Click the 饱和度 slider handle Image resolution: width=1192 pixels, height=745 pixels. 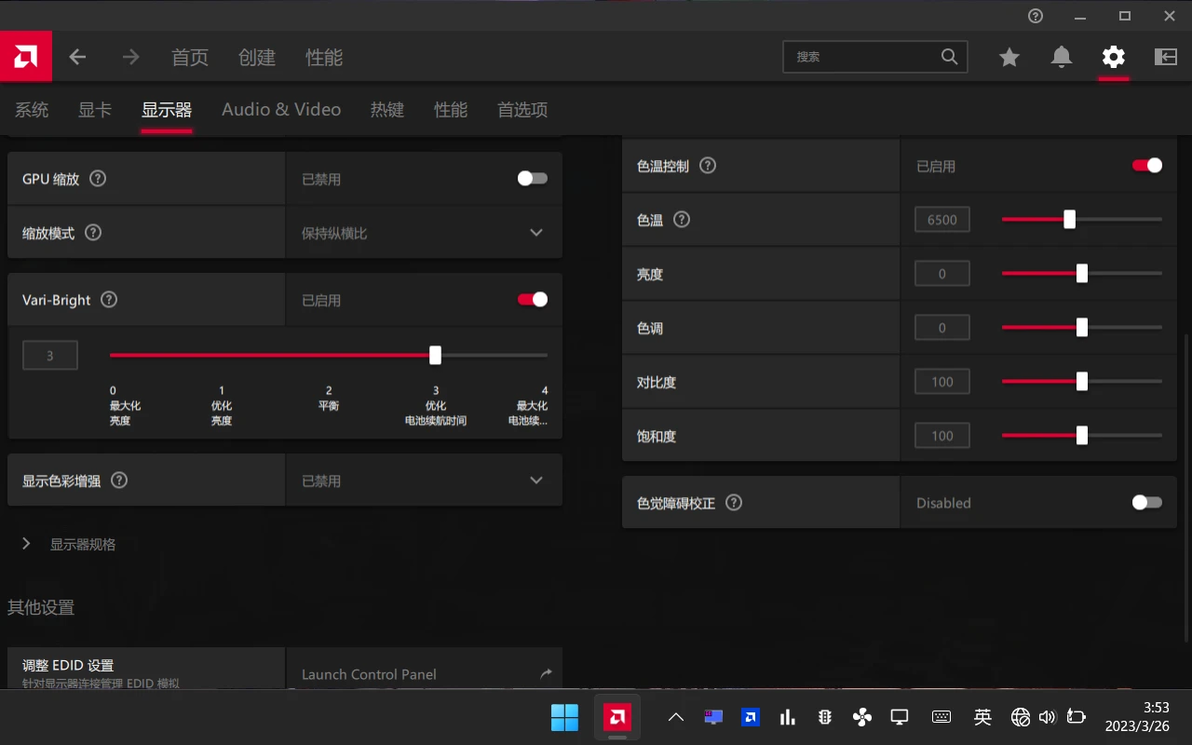click(x=1082, y=436)
